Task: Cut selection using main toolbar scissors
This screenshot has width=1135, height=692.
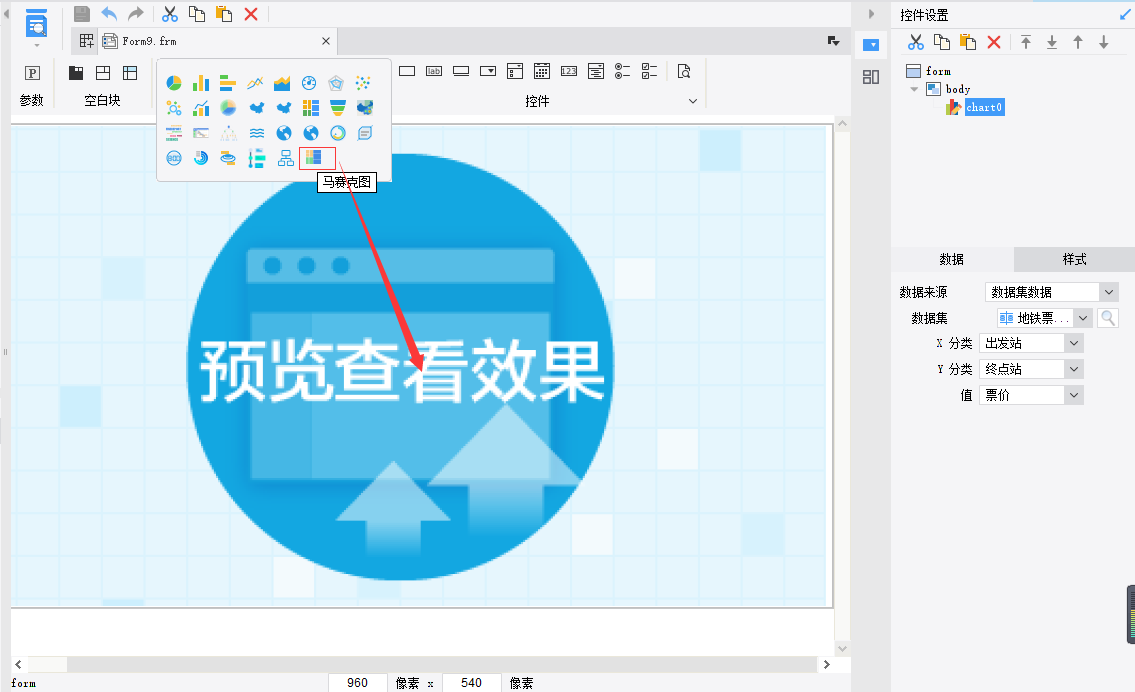Action: 169,14
